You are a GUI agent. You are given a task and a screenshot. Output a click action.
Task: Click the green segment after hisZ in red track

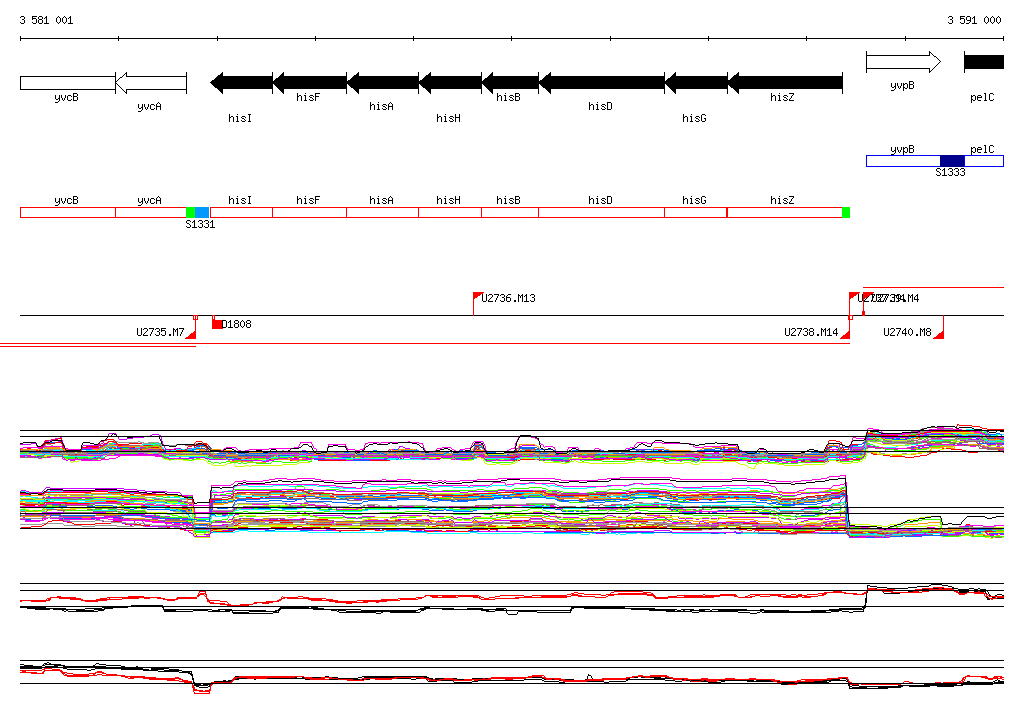tap(846, 212)
